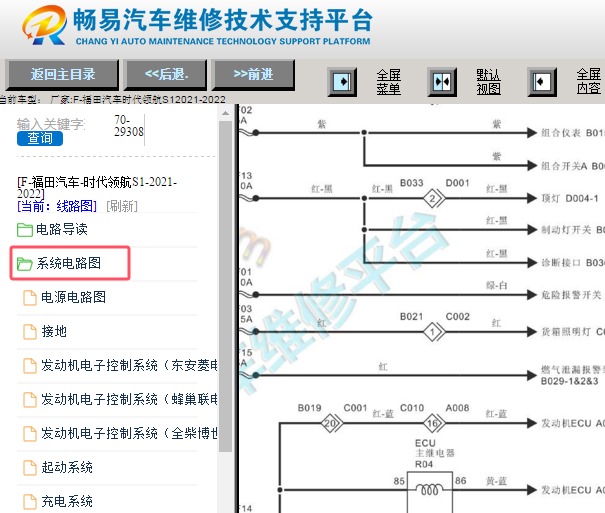Click the 顶灯 D004-1 label in diagram
This screenshot has width=605, height=513.
(570, 199)
